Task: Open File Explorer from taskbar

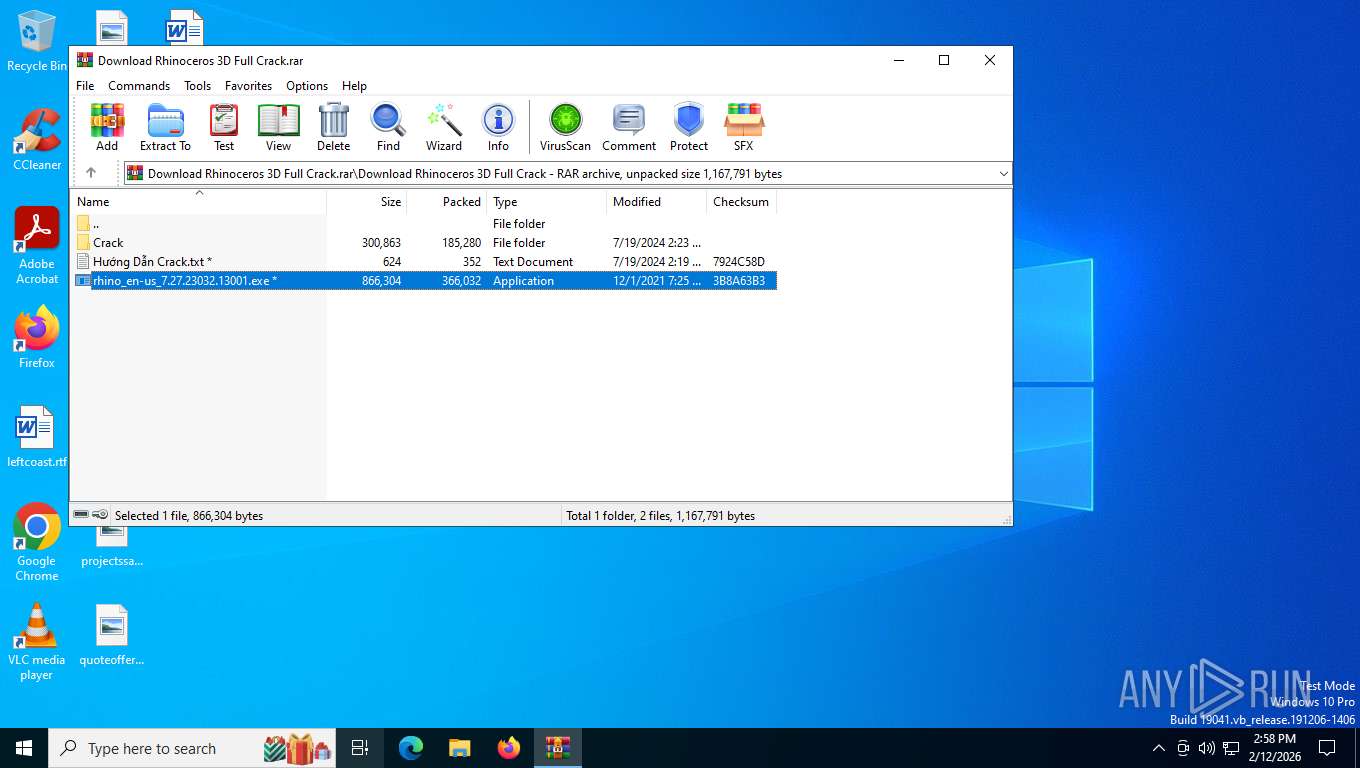Action: (x=459, y=748)
